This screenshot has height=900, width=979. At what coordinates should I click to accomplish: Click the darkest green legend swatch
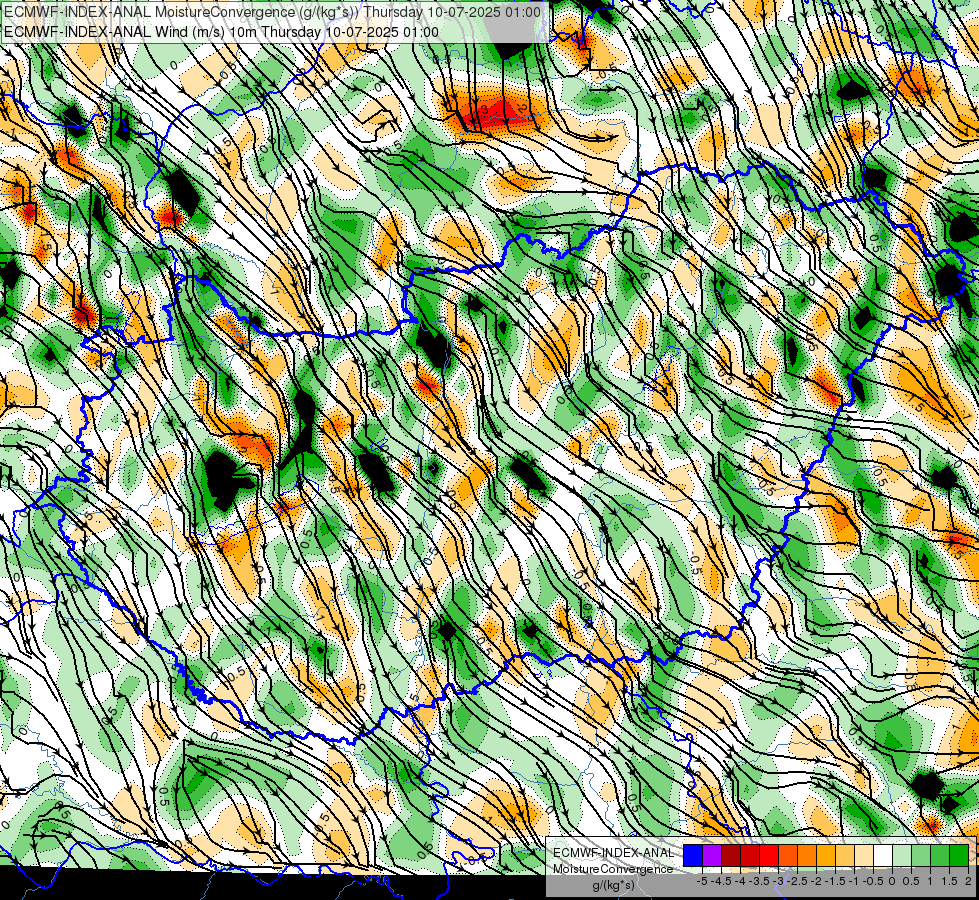[x=959, y=856]
